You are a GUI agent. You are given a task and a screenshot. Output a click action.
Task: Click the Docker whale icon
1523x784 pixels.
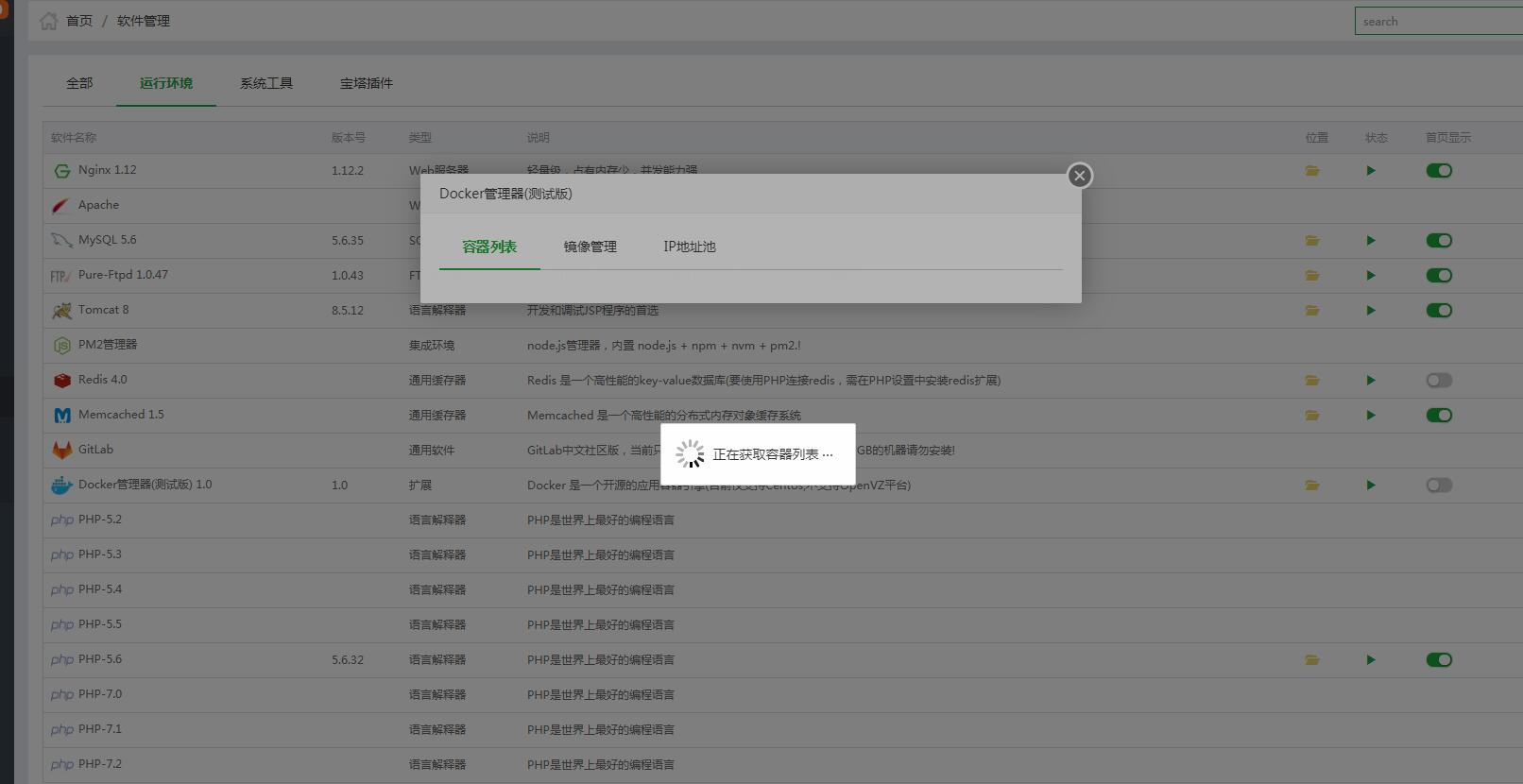pos(62,486)
